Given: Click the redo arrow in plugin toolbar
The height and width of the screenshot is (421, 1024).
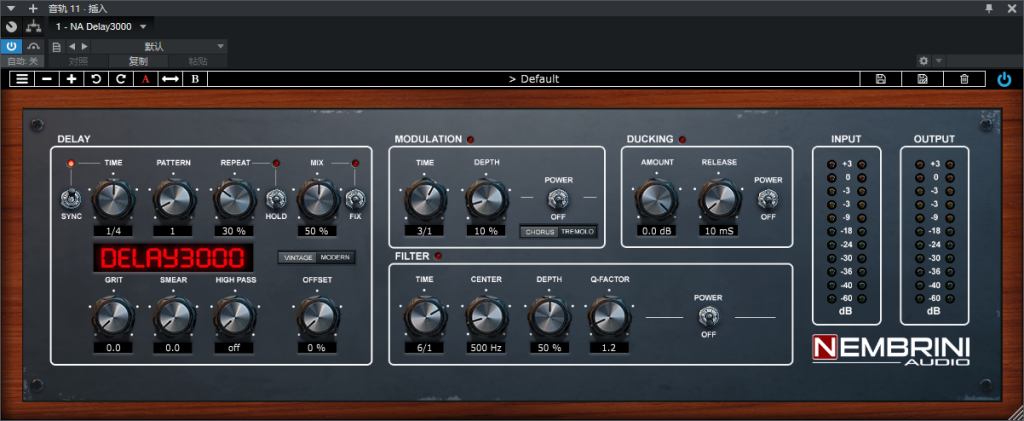Looking at the screenshot, I should coord(121,79).
